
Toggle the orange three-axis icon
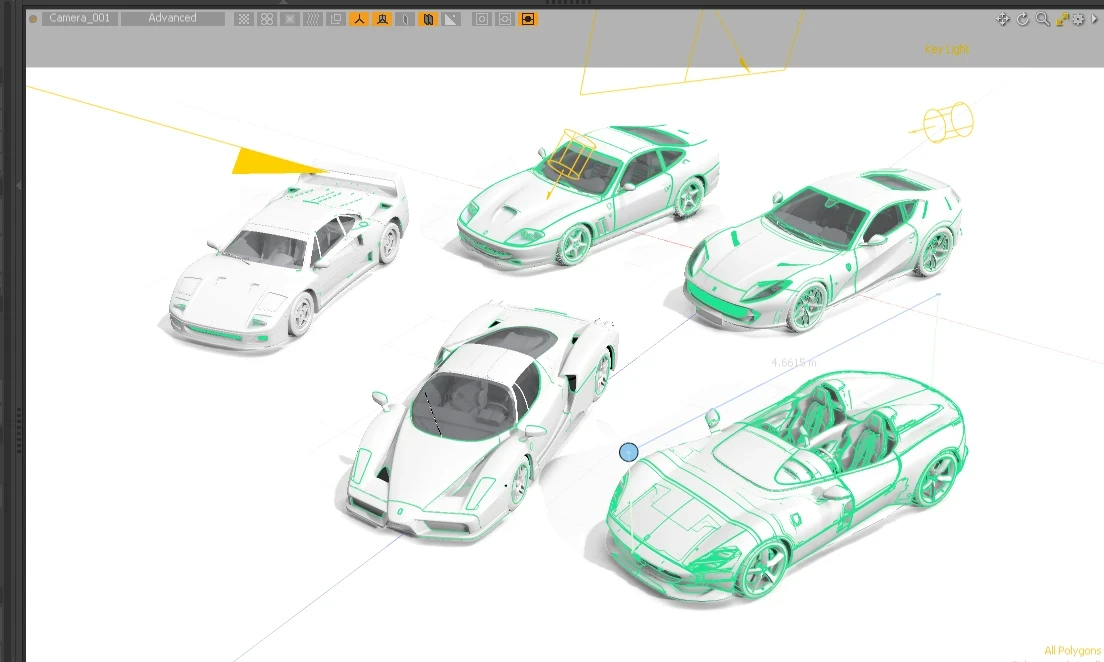(359, 19)
